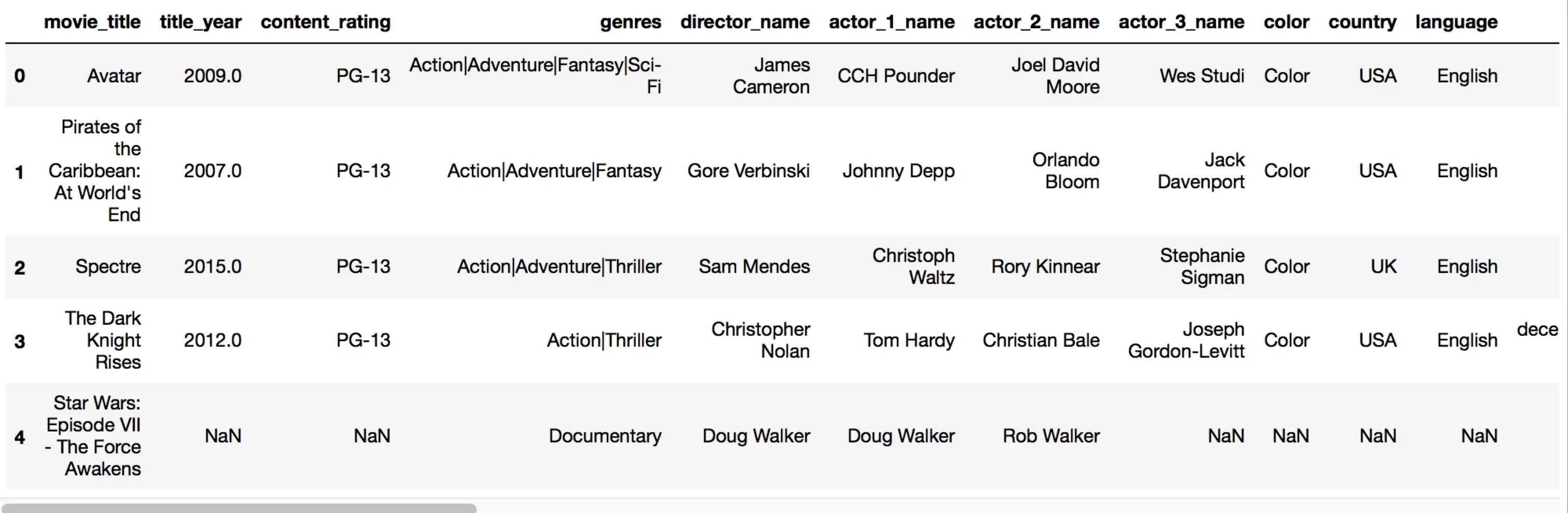This screenshot has width=1568, height=513.
Task: Click the Johnny Depp actor cell
Action: click(898, 171)
